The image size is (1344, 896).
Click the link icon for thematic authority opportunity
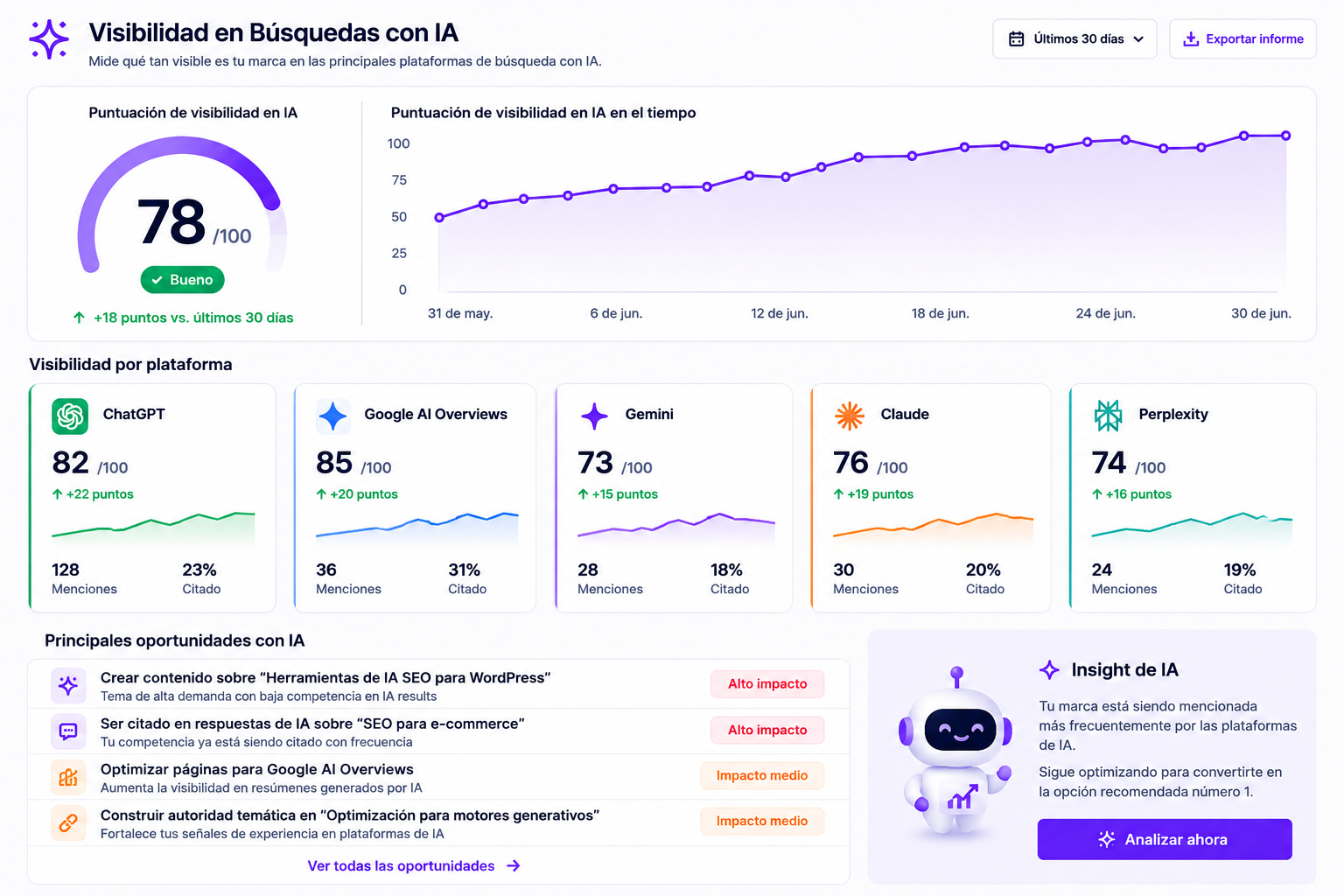(68, 822)
